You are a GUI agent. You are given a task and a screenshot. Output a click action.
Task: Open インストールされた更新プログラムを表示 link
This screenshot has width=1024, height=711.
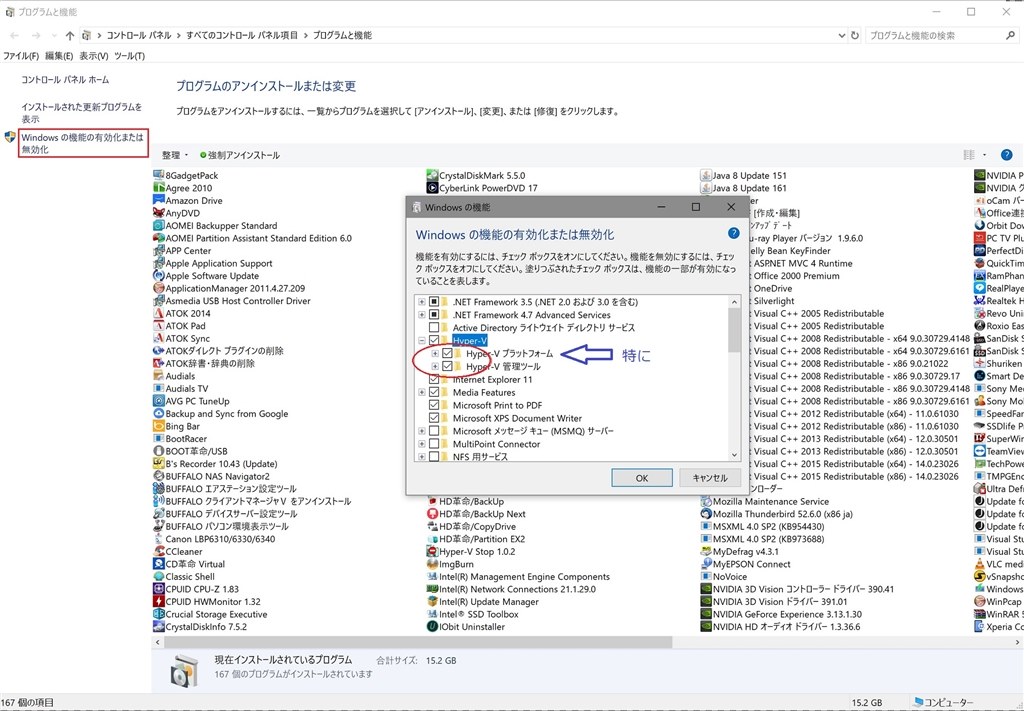click(x=81, y=112)
